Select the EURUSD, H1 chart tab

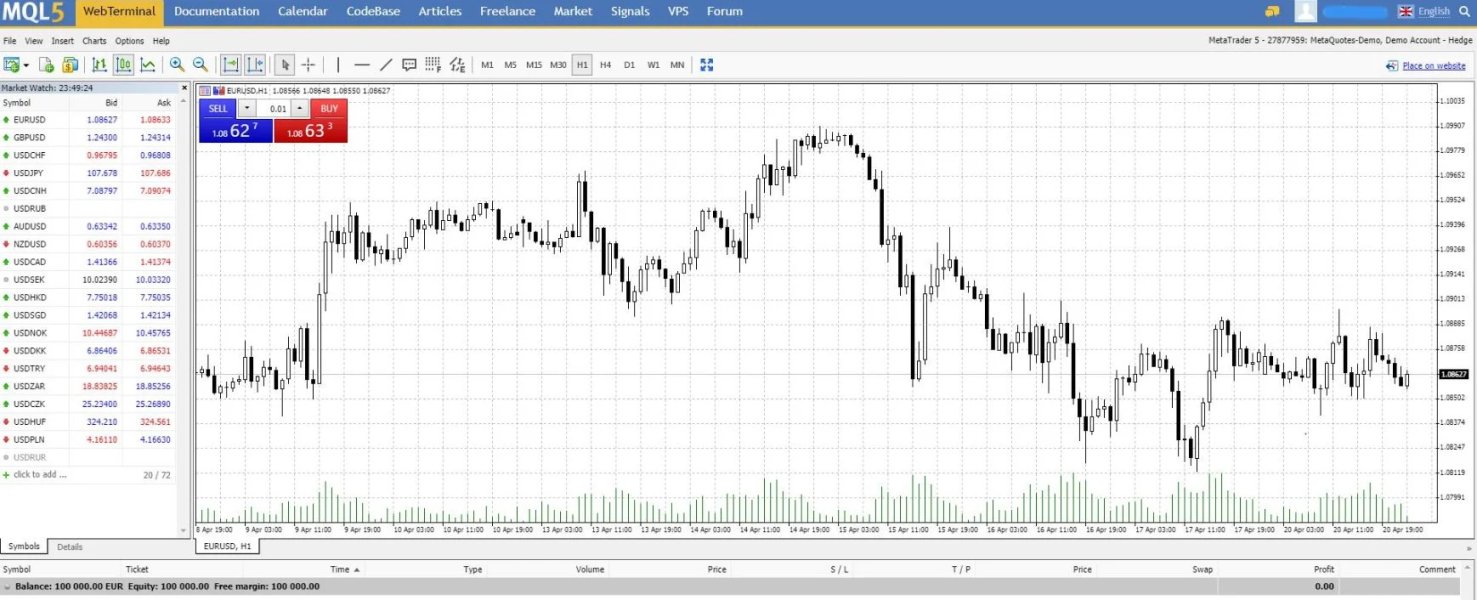coord(227,547)
